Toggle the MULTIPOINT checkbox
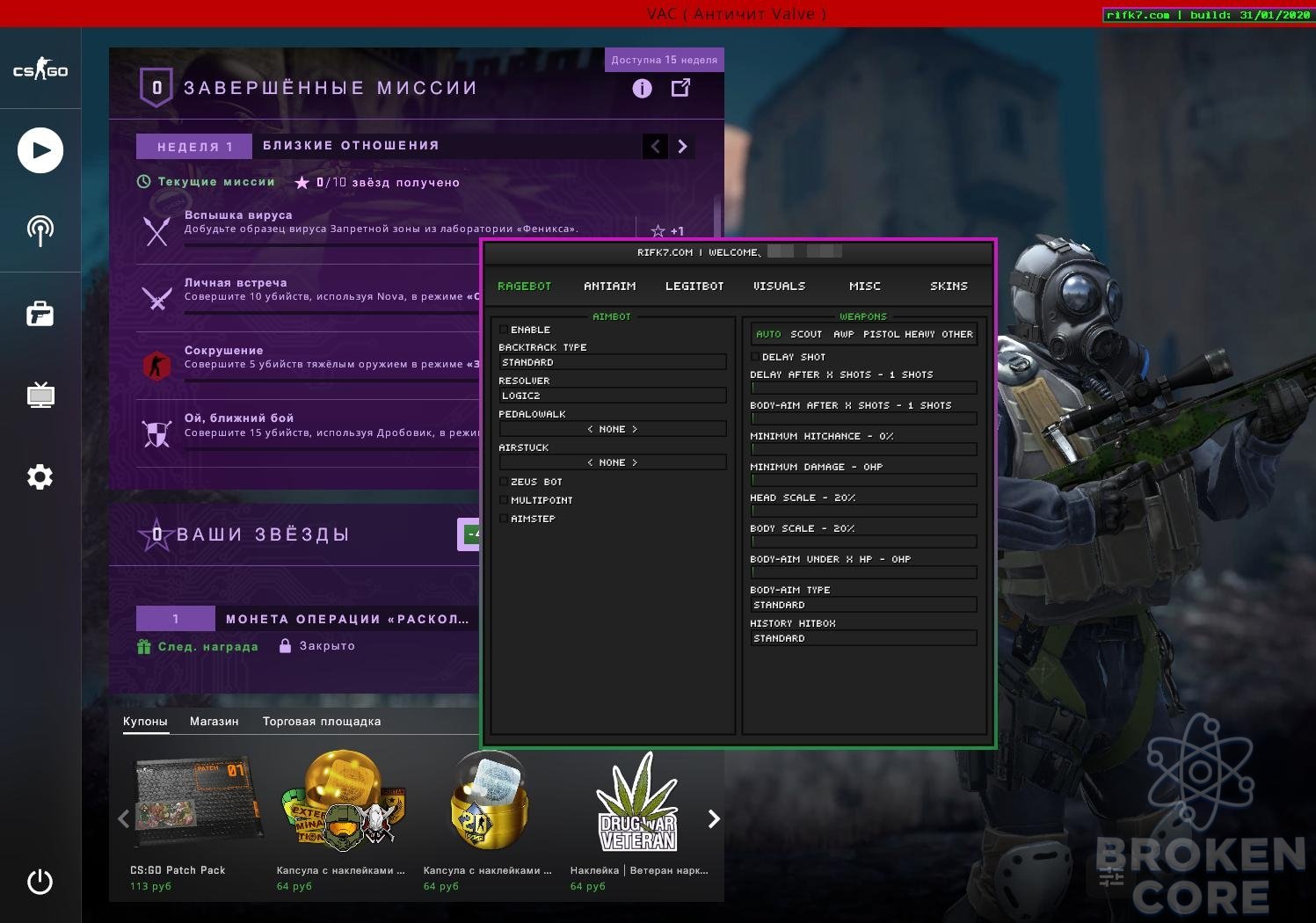This screenshot has height=923, width=1316. (504, 500)
